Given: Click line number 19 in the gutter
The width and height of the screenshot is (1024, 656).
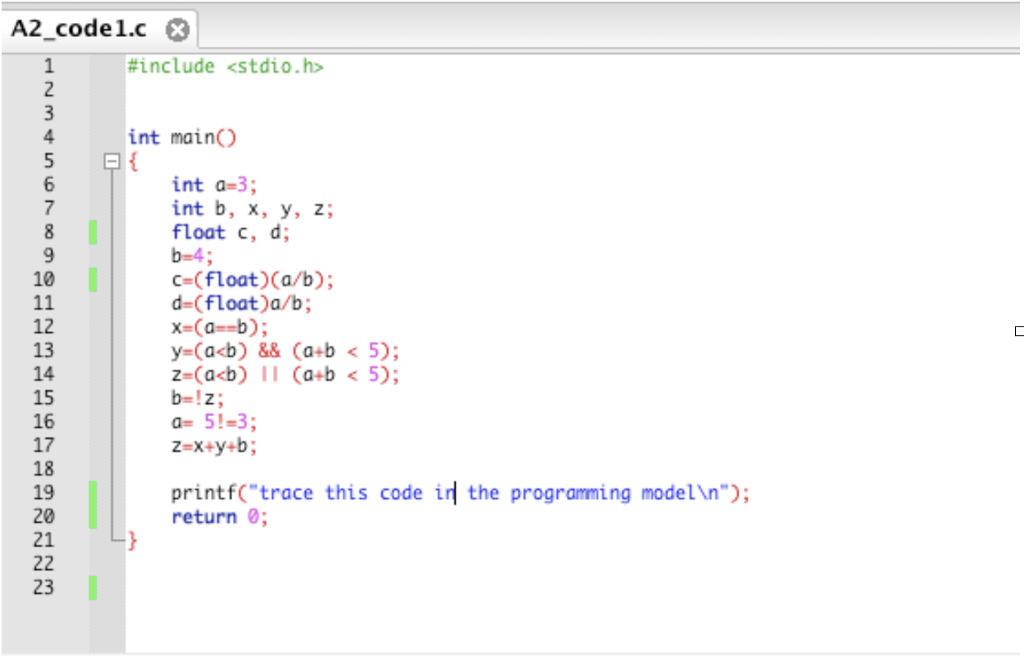Looking at the screenshot, I should (x=44, y=493).
